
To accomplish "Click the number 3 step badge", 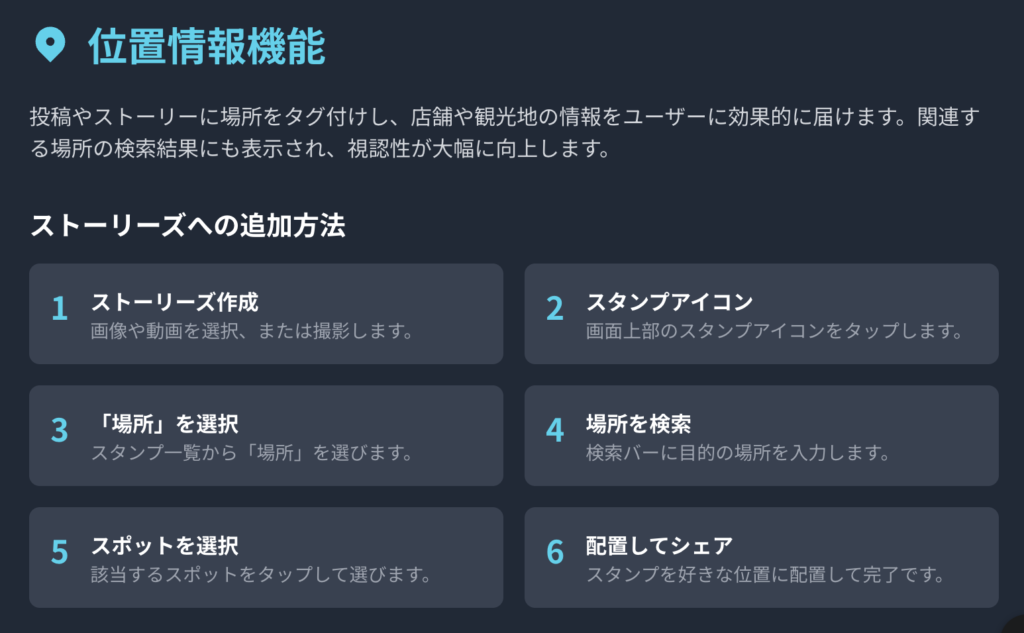I will (x=59, y=430).
